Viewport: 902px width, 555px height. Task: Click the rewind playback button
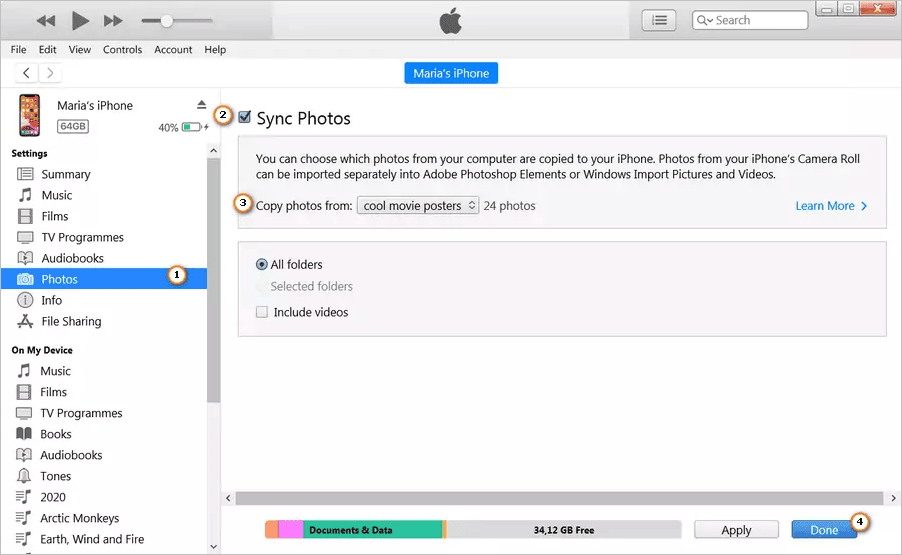[x=45, y=21]
